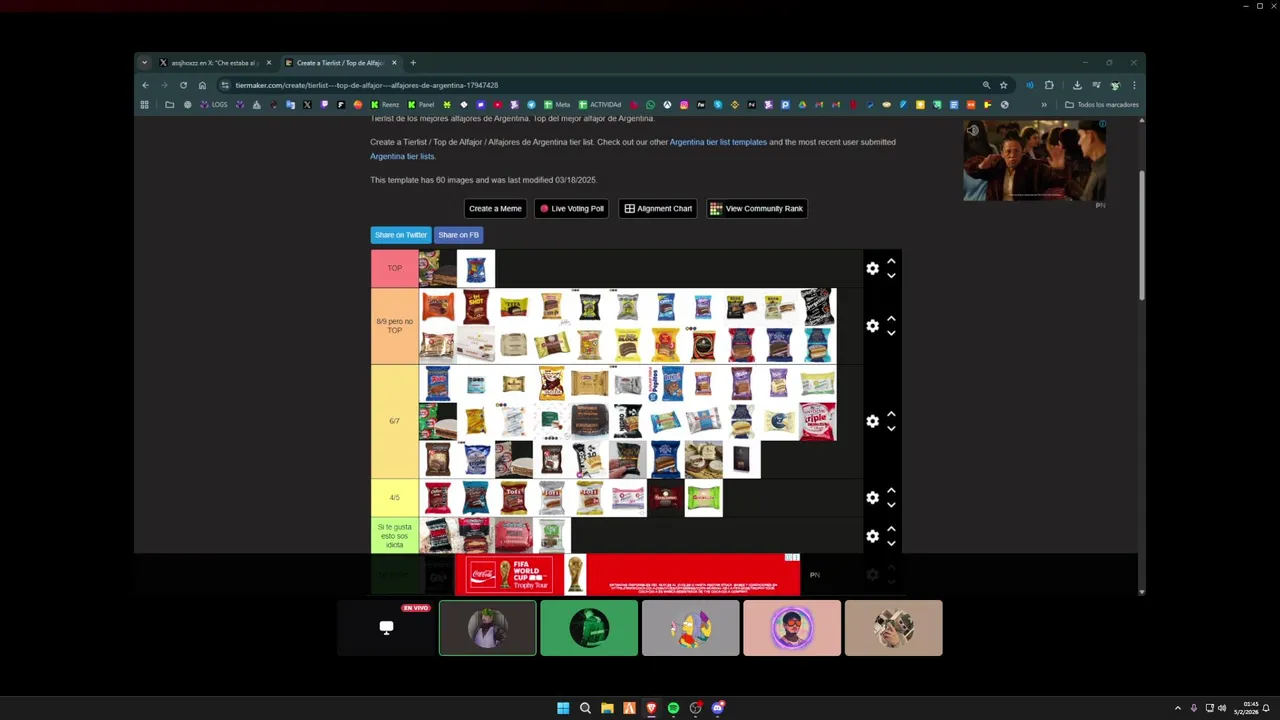Reload the tiermaker page
Image resolution: width=1280 pixels, height=720 pixels.
183,85
